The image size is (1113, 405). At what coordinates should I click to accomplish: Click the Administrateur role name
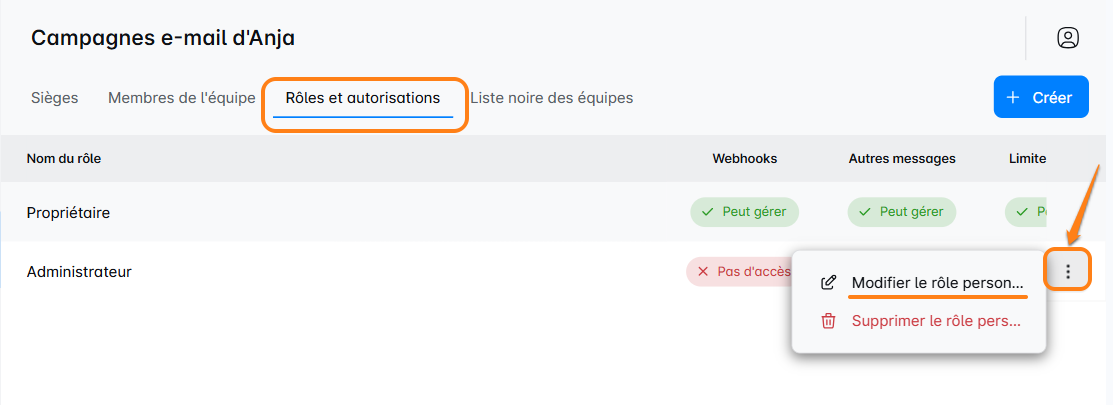[x=79, y=271]
